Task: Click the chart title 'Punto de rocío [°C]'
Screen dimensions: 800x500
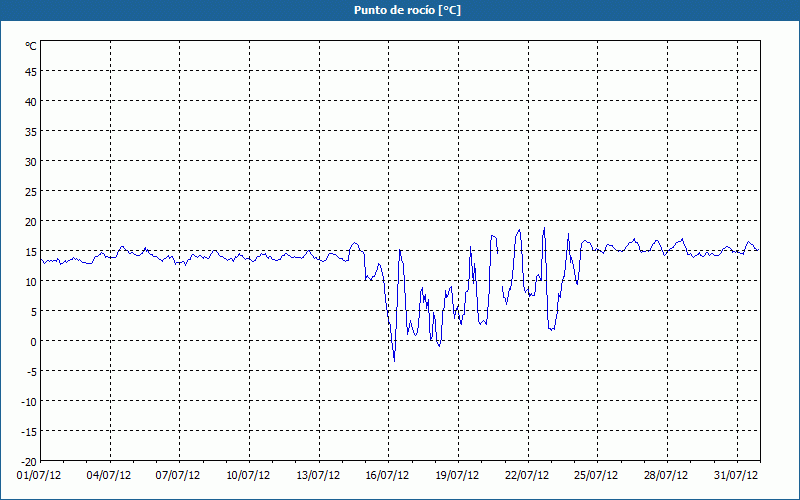Action: (x=407, y=10)
